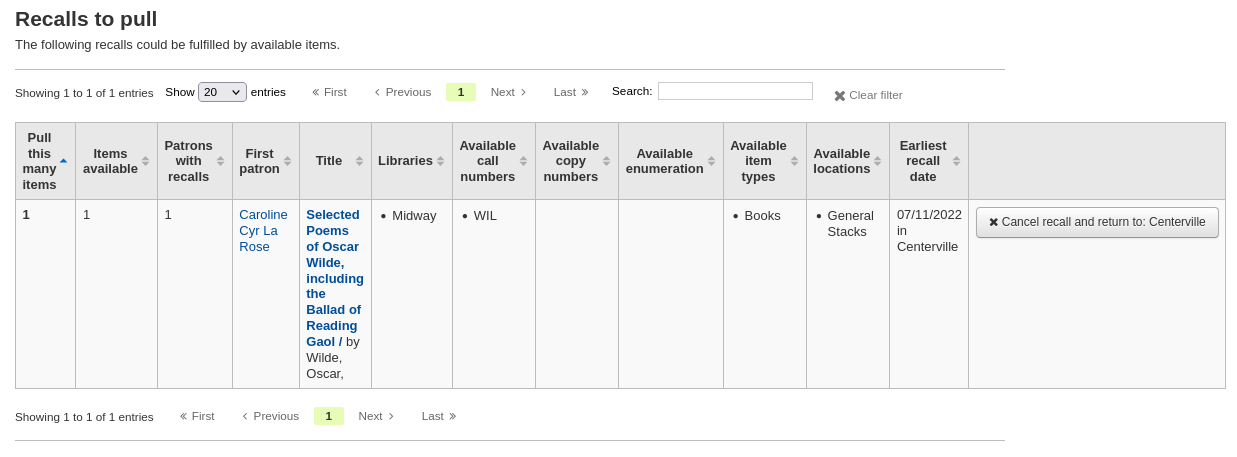This screenshot has width=1237, height=457.
Task: Select Previous page in bottom pagination
Action: pyautogui.click(x=270, y=416)
